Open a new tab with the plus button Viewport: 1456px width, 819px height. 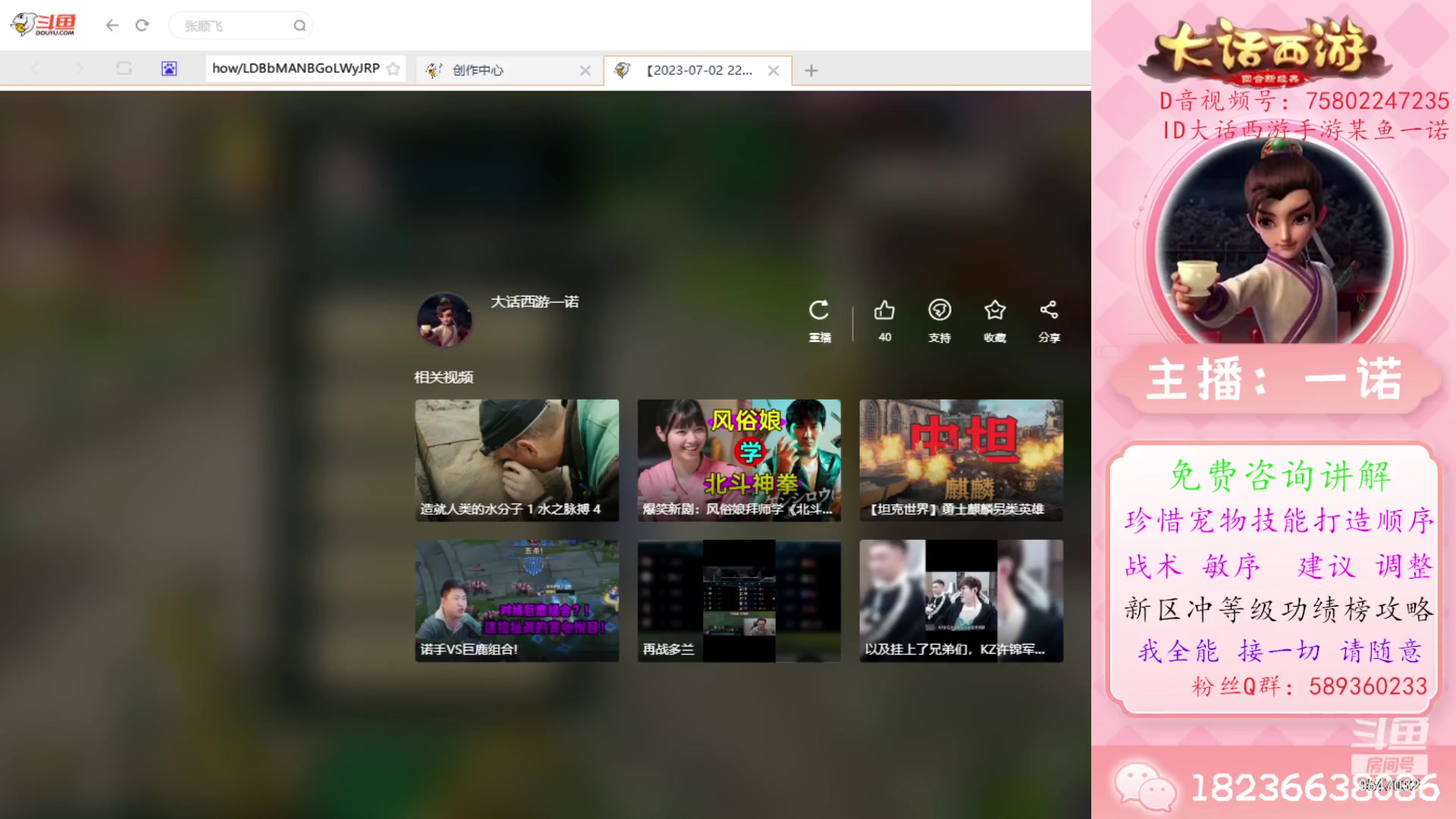coord(811,70)
